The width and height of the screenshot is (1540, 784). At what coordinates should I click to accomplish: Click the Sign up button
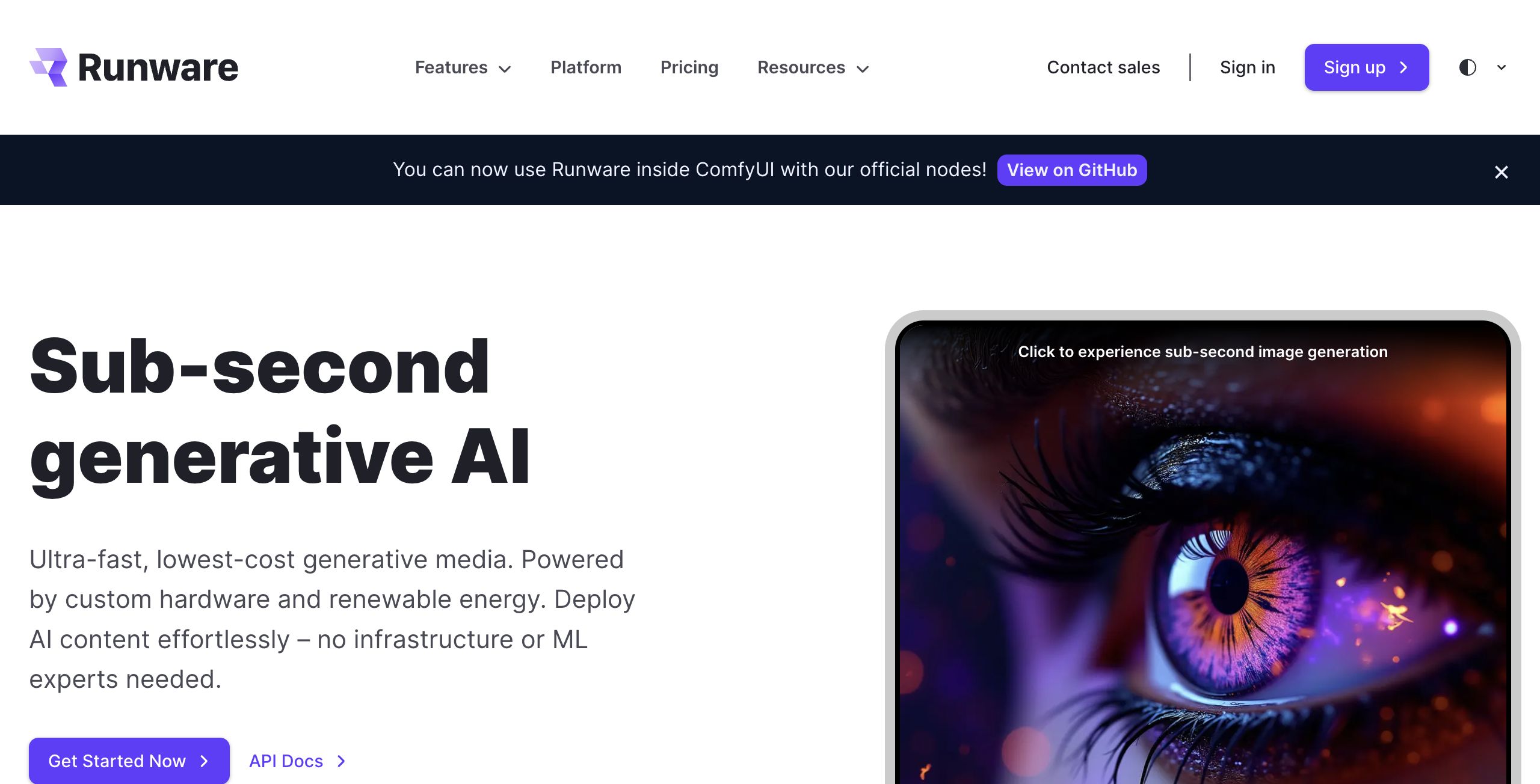1367,67
